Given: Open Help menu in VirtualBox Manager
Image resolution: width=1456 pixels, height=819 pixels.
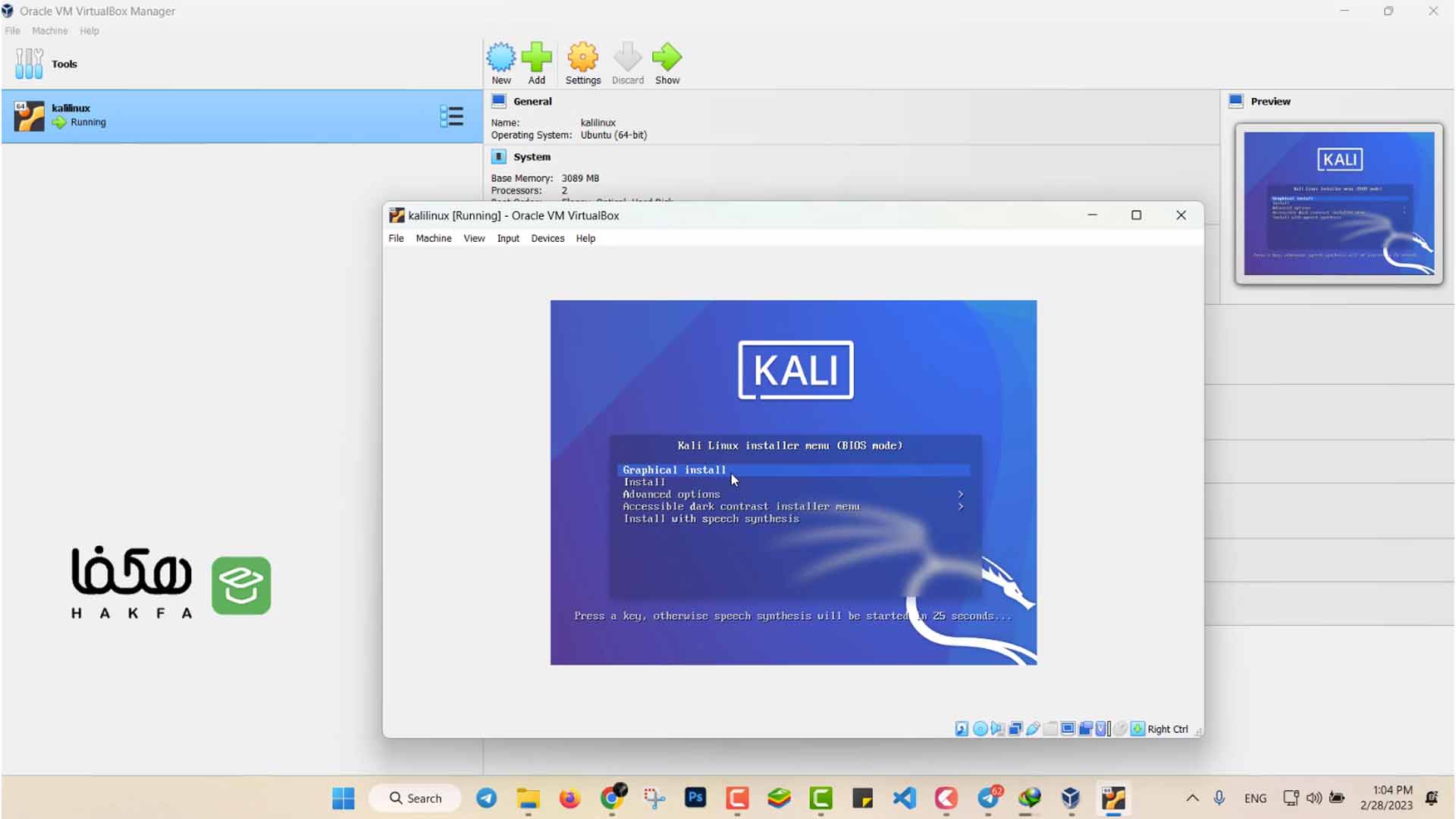Looking at the screenshot, I should point(89,31).
